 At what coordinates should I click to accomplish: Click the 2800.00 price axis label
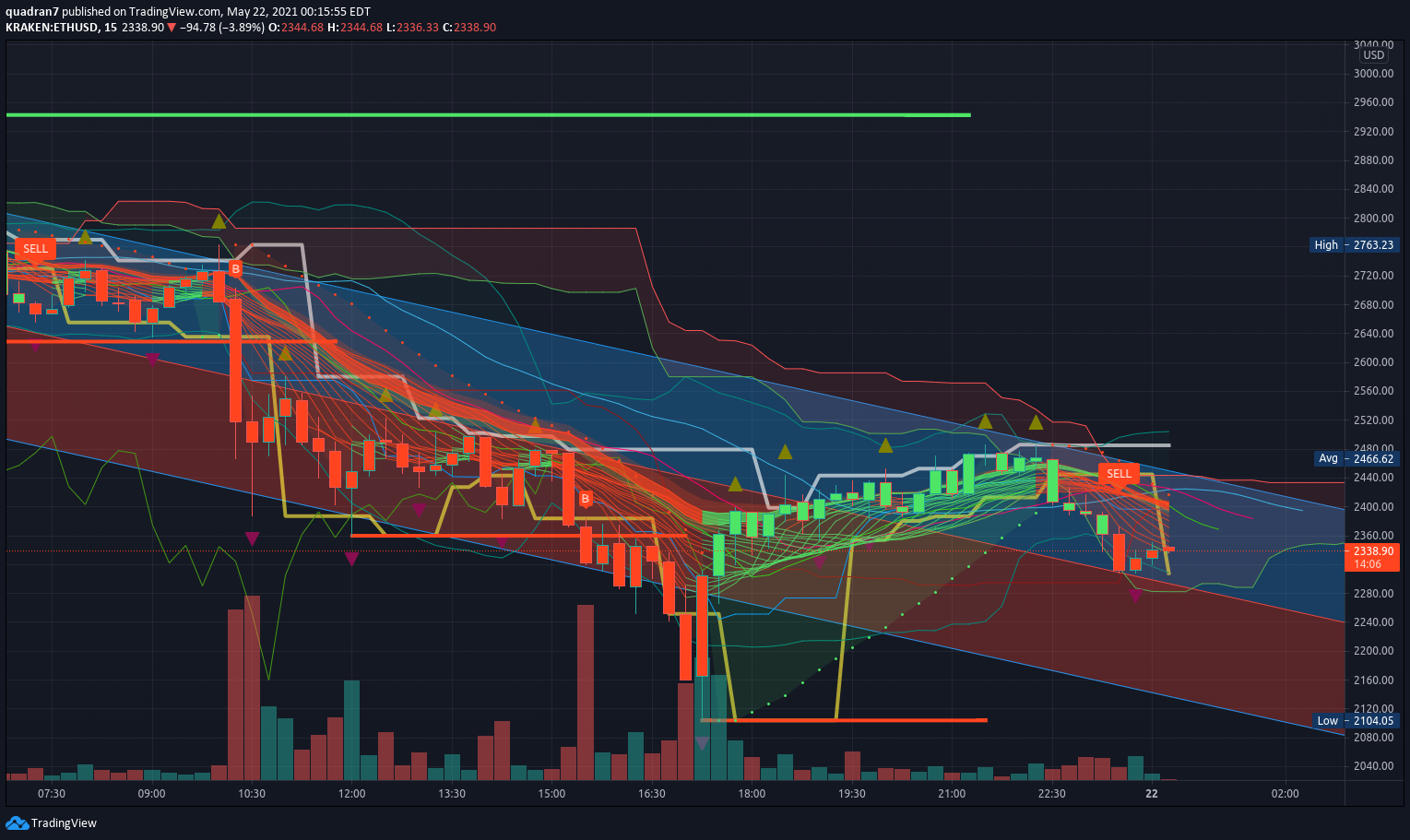[x=1373, y=219]
